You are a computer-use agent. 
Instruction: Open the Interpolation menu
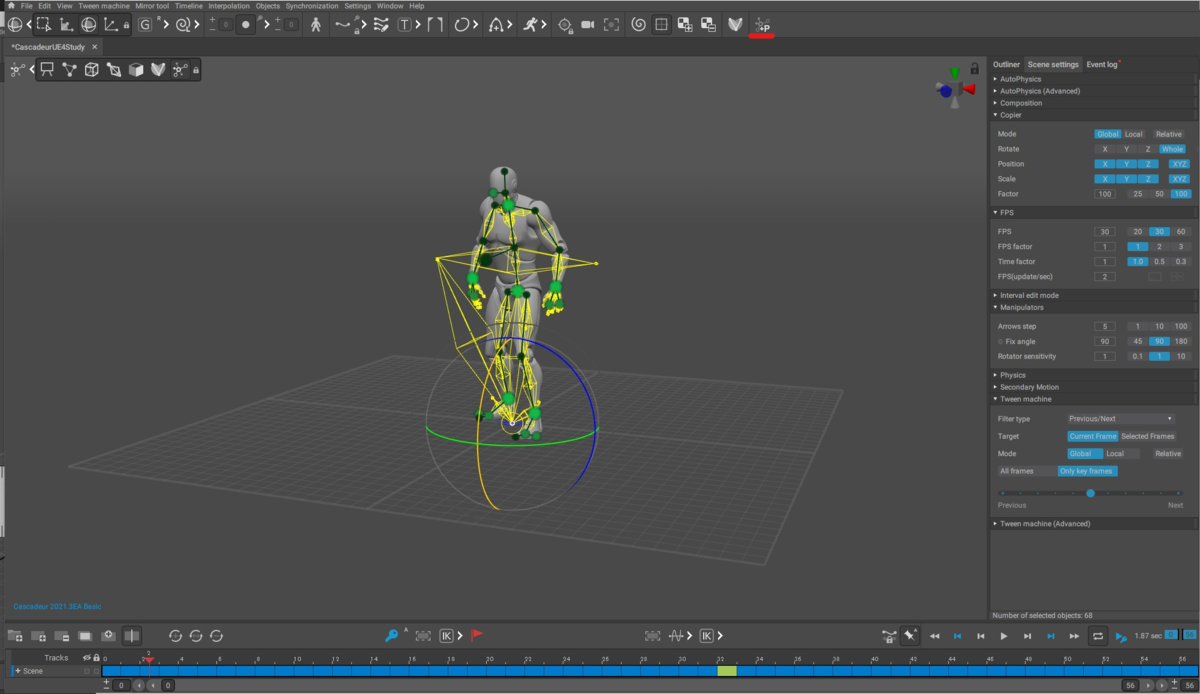tap(229, 6)
